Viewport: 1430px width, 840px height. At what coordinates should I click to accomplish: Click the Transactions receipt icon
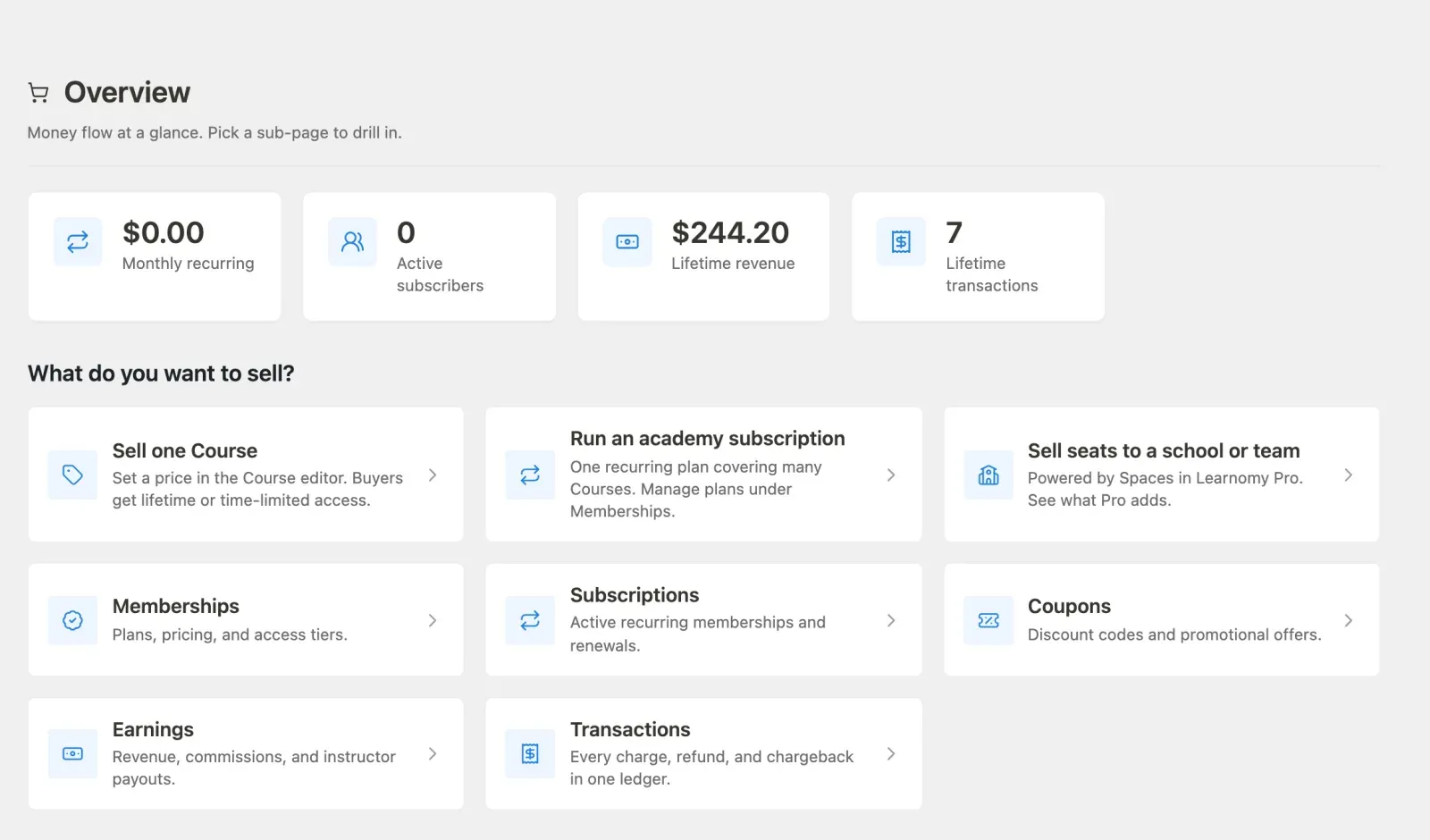[530, 753]
